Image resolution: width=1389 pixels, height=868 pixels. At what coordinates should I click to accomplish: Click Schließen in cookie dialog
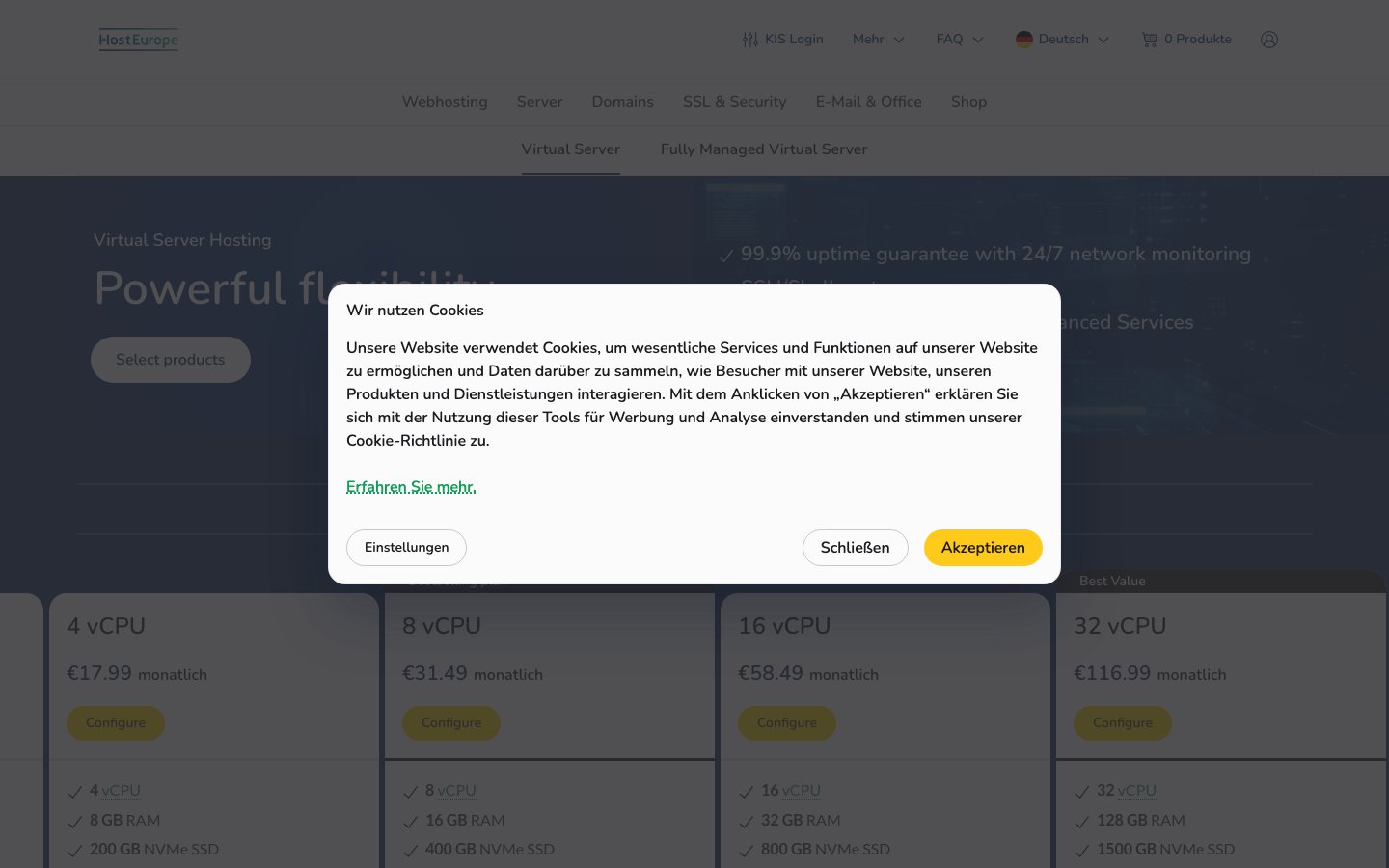856,548
